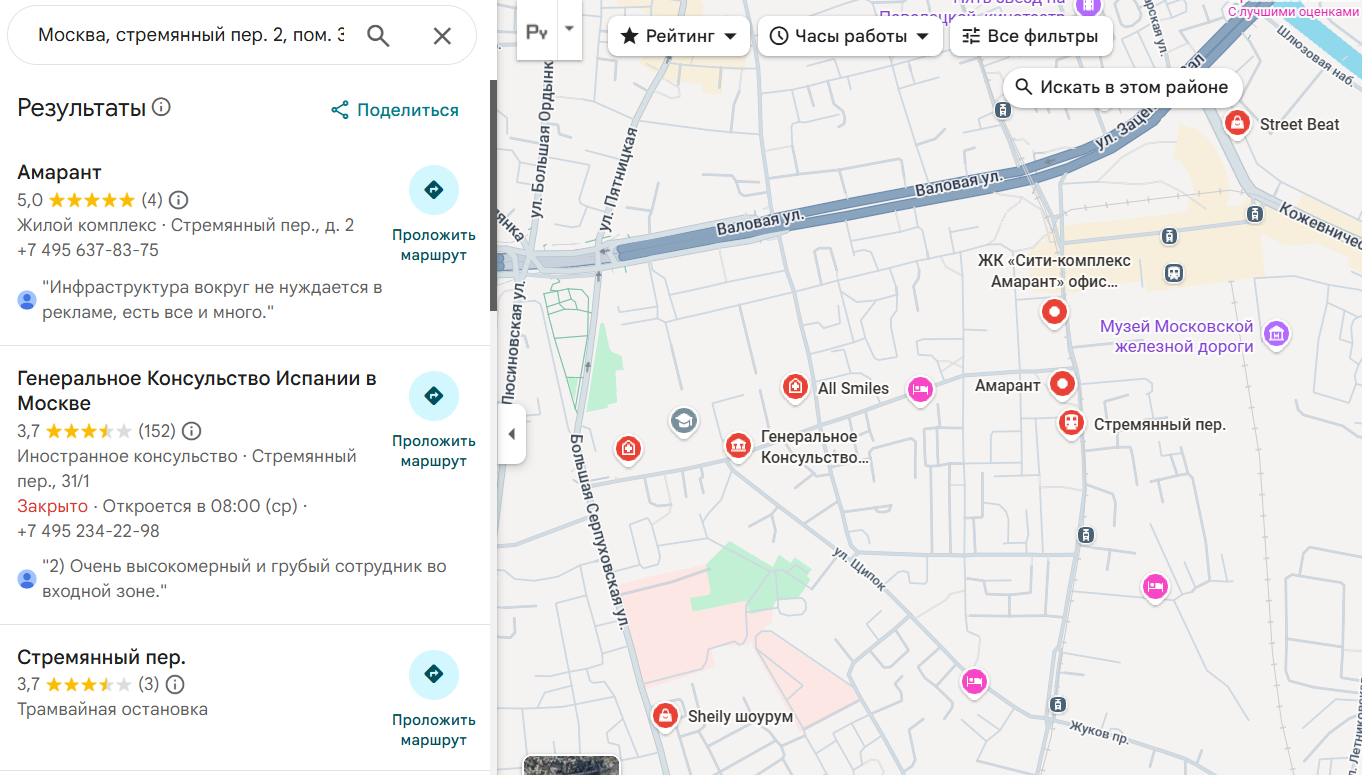Click Проложить маршрут icon for Амарант
The image size is (1362, 775).
[433, 190]
